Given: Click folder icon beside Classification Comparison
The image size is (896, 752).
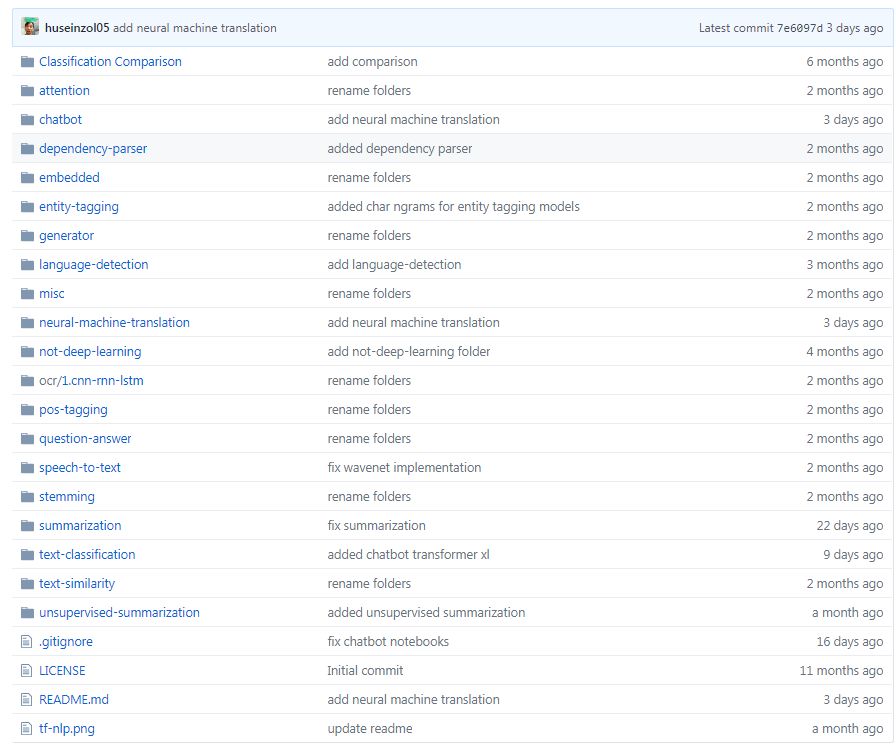Looking at the screenshot, I should (27, 61).
